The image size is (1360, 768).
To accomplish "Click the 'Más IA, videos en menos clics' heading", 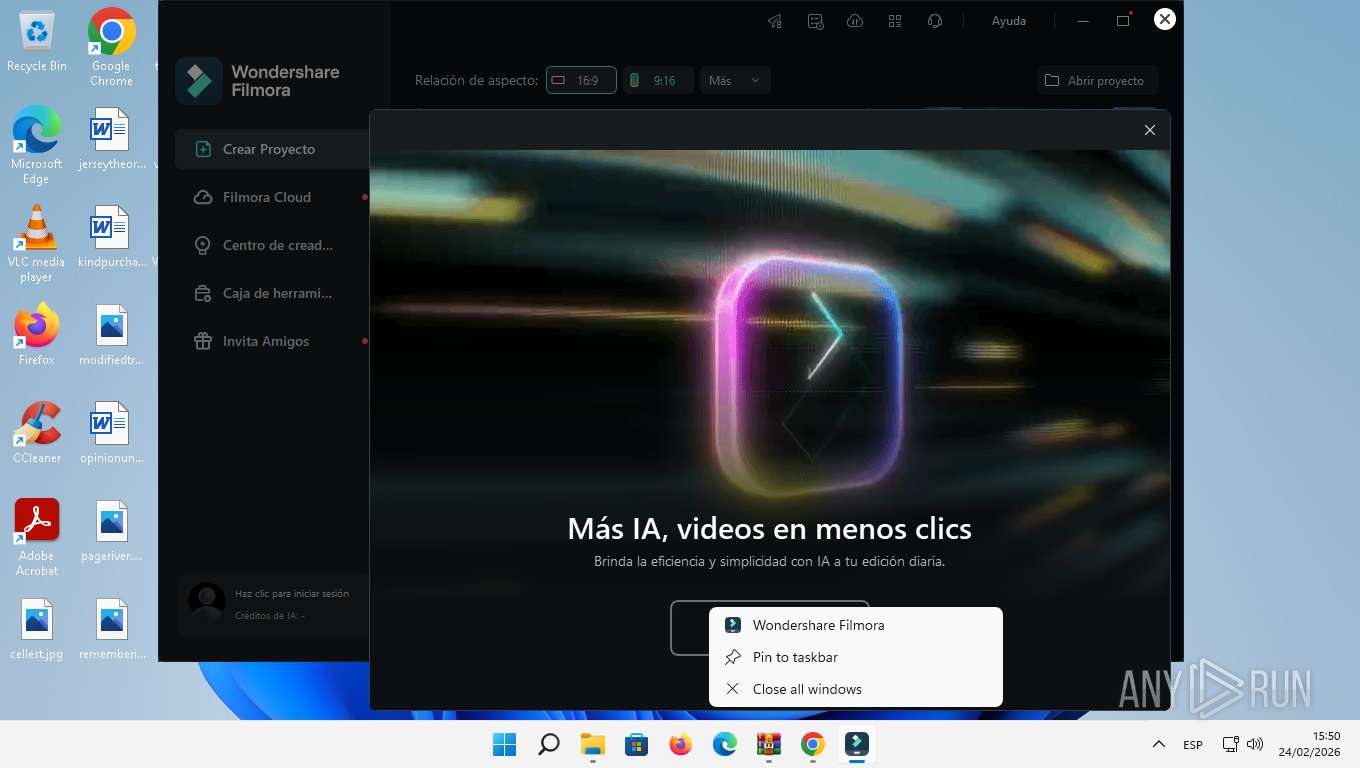I will 769,528.
